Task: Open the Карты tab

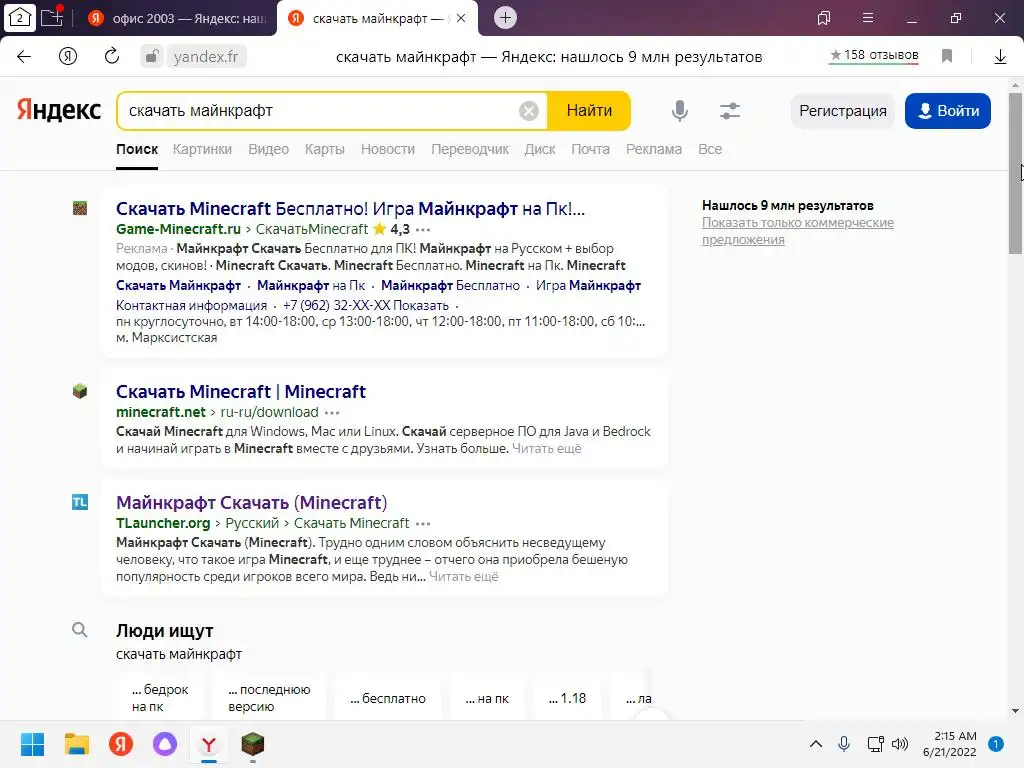Action: [325, 150]
